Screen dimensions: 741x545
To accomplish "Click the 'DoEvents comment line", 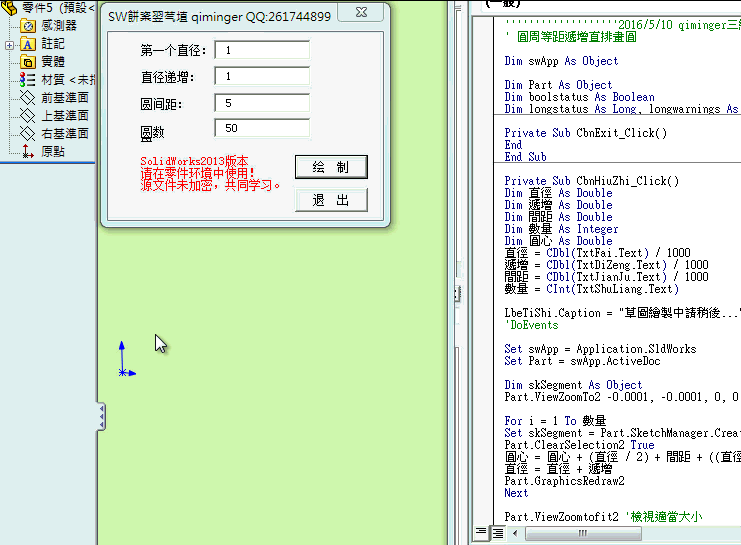I will pyautogui.click(x=532, y=325).
